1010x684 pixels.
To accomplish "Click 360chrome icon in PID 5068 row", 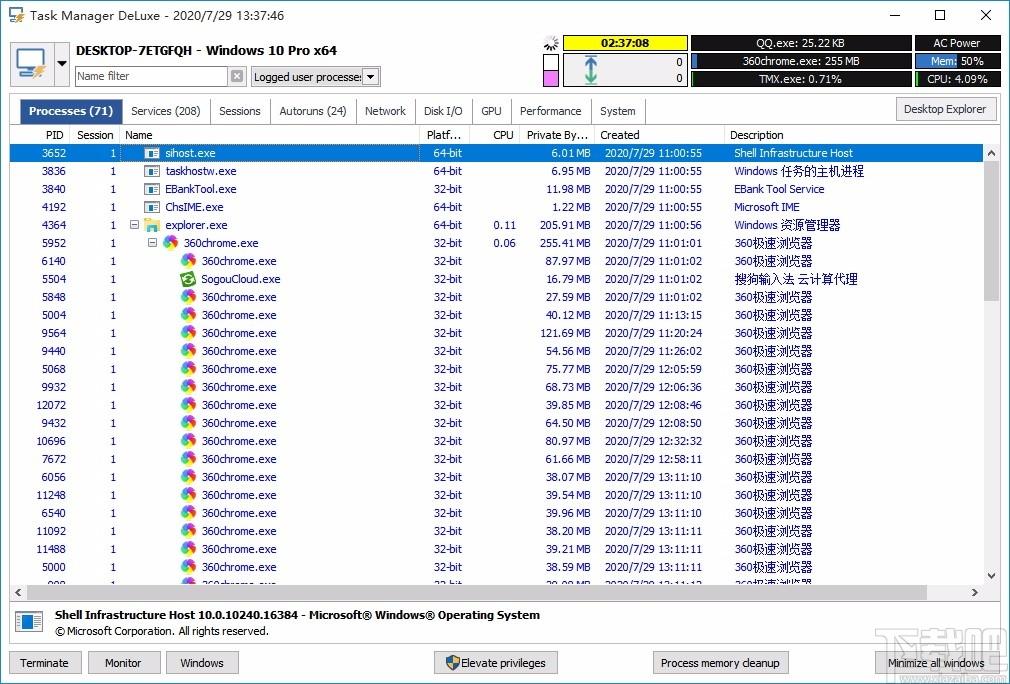I will 188,369.
